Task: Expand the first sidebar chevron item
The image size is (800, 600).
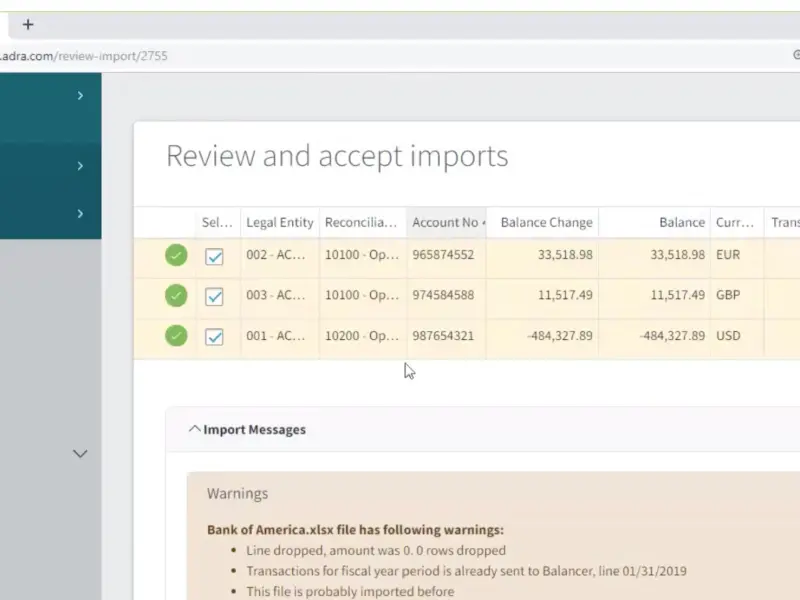Action: (x=80, y=96)
